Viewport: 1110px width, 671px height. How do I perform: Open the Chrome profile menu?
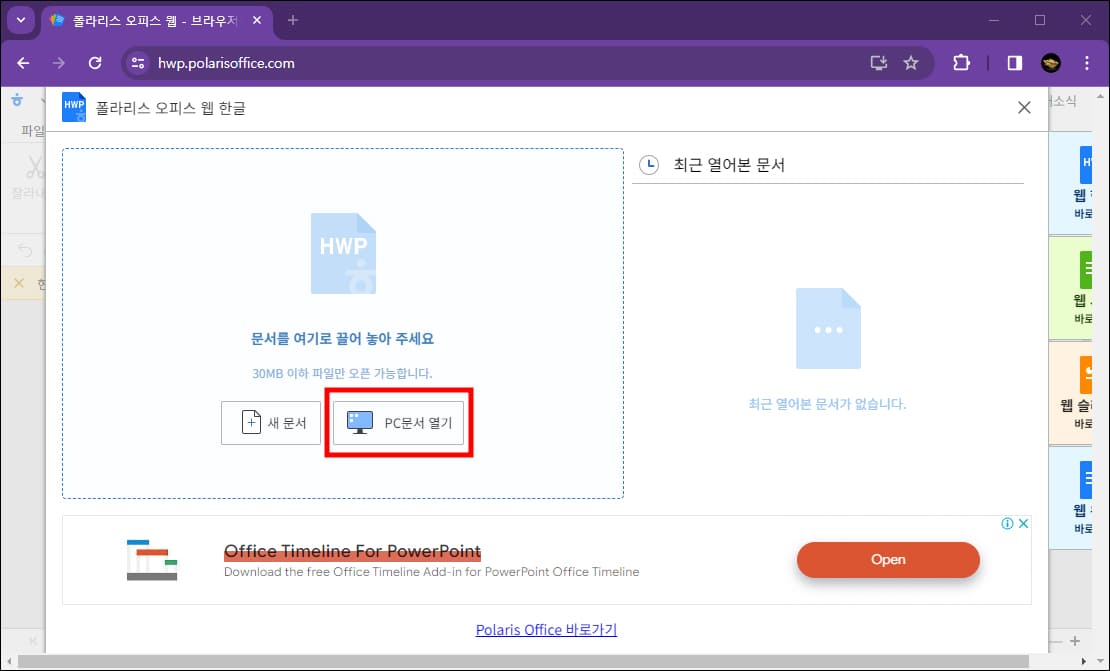tap(1051, 62)
